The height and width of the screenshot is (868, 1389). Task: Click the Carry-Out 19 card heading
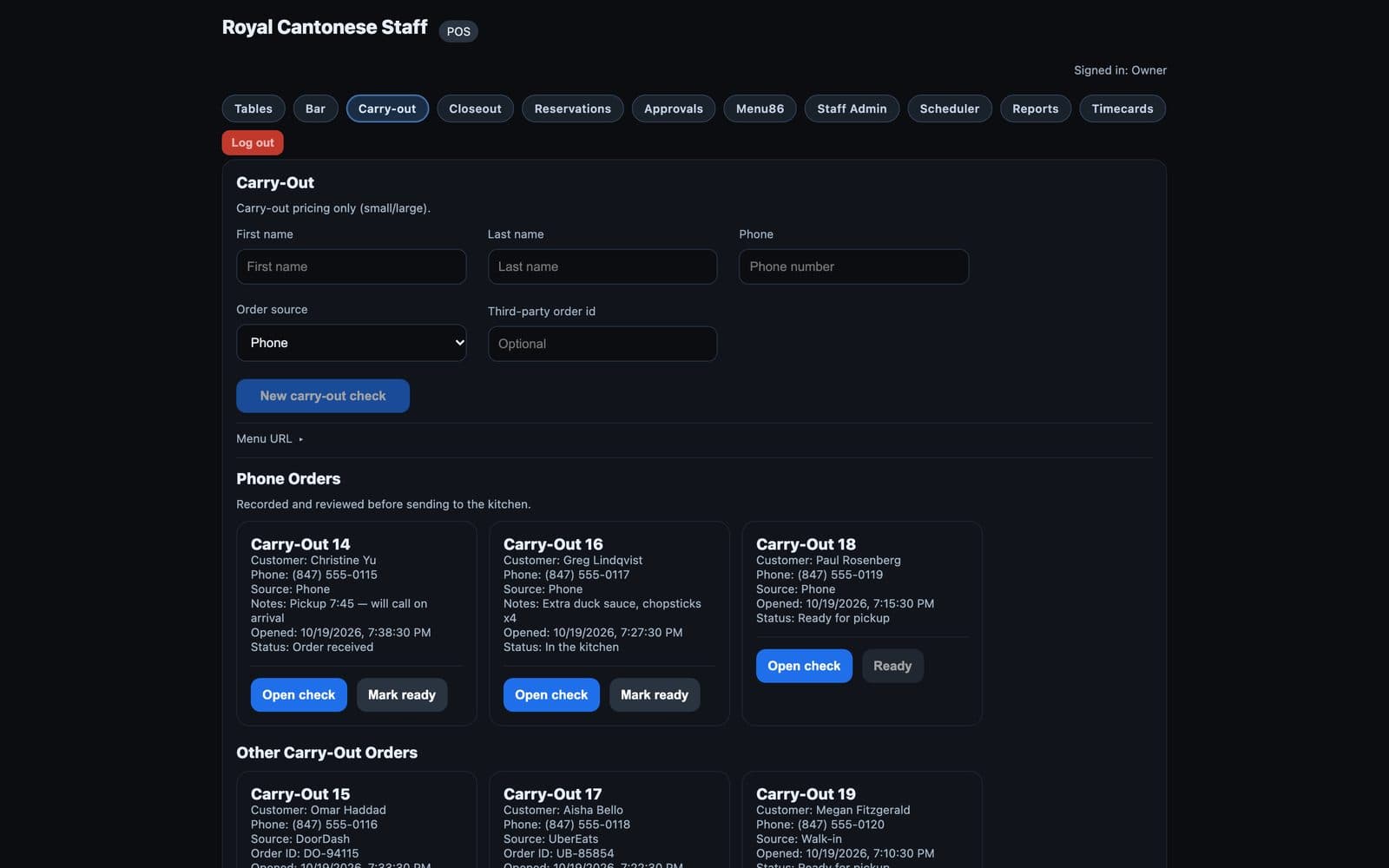click(x=806, y=793)
